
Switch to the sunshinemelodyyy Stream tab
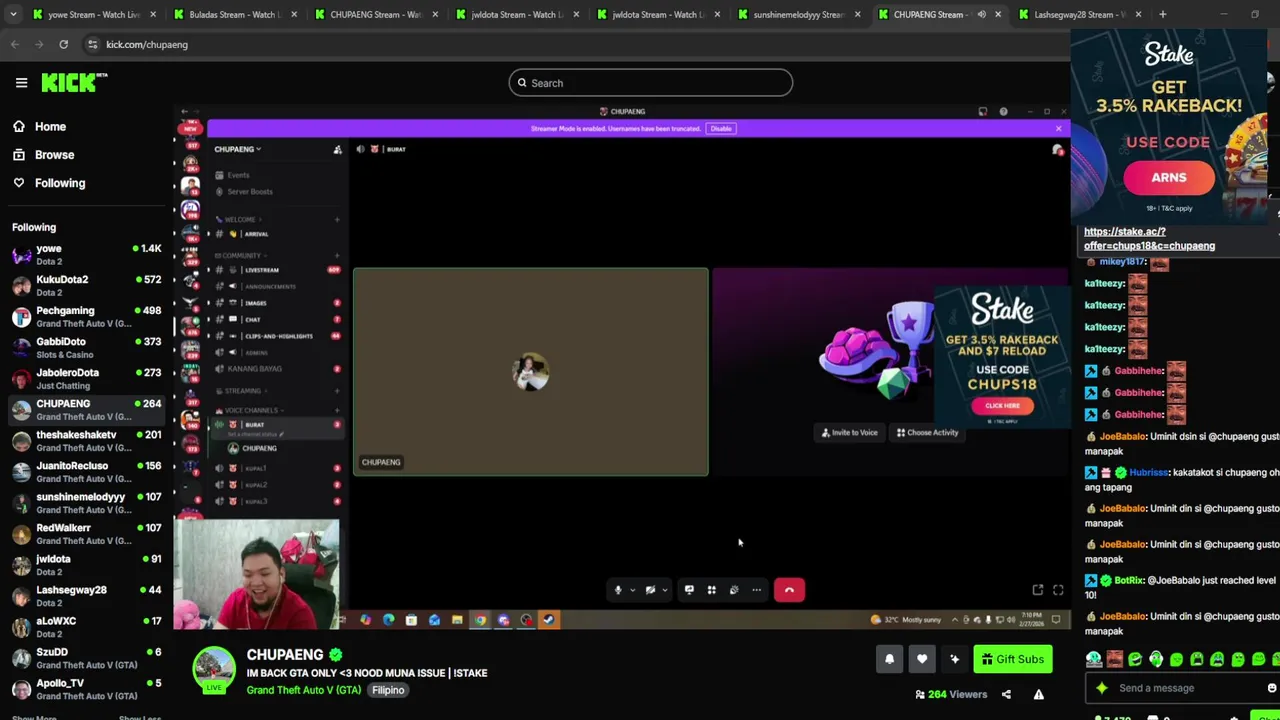point(798,14)
